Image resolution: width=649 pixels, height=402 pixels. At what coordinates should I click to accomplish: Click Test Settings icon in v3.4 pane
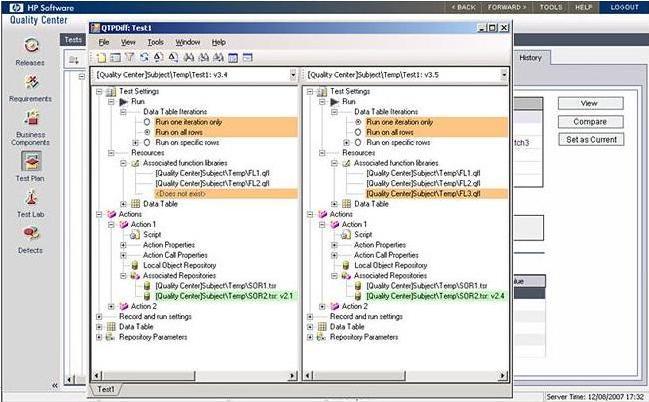click(111, 91)
